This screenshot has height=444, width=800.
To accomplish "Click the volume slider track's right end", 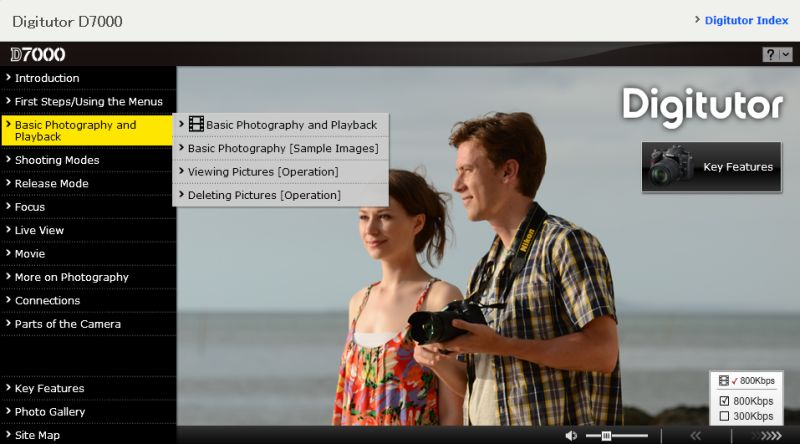I will [x=646, y=435].
